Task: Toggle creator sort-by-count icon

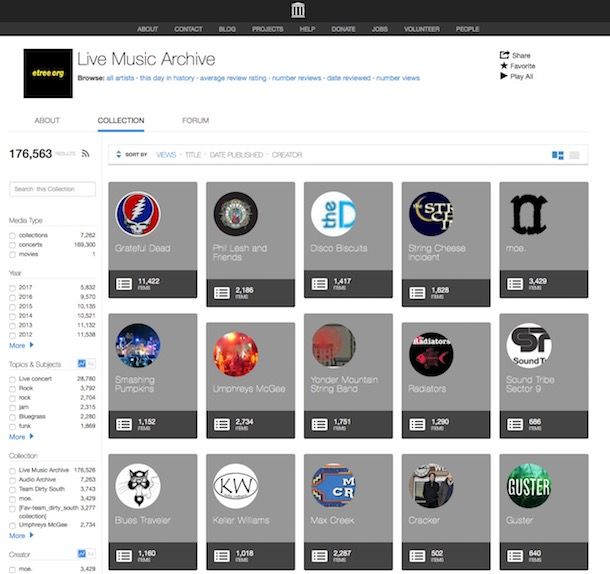Action: tap(82, 553)
